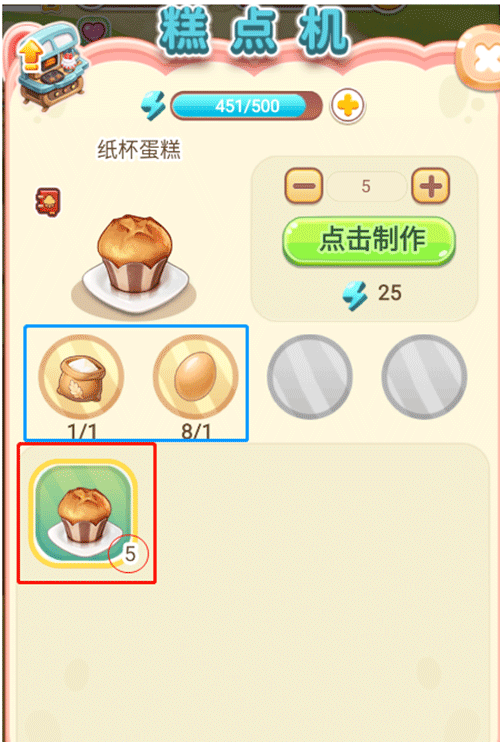The width and height of the screenshot is (500, 742).
Task: Click the 8/1 egg count label
Action: tap(196, 431)
